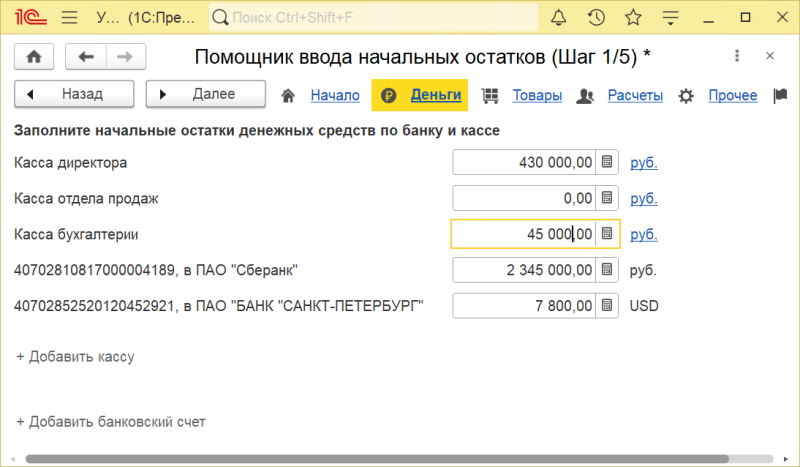
Task: Open form's three-dot more menu
Action: click(x=737, y=56)
